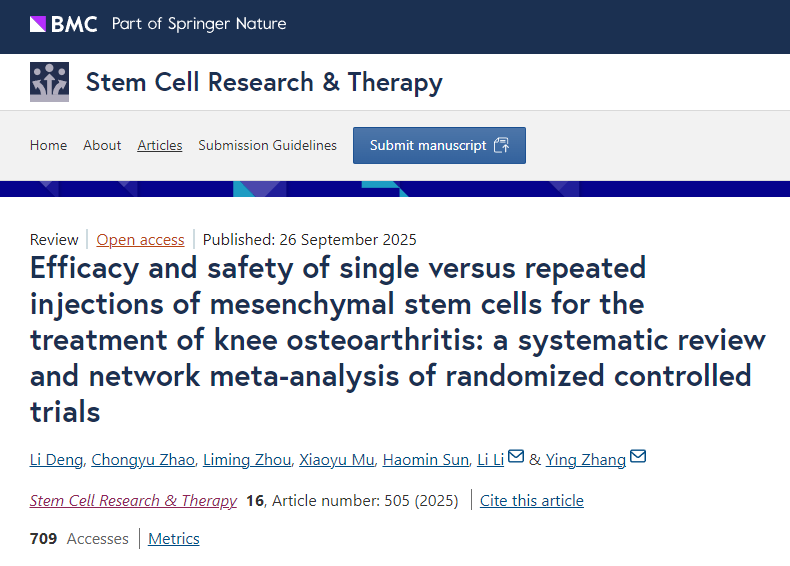Click the upload icon on Submit manuscript
The width and height of the screenshot is (790, 566).
click(x=502, y=146)
